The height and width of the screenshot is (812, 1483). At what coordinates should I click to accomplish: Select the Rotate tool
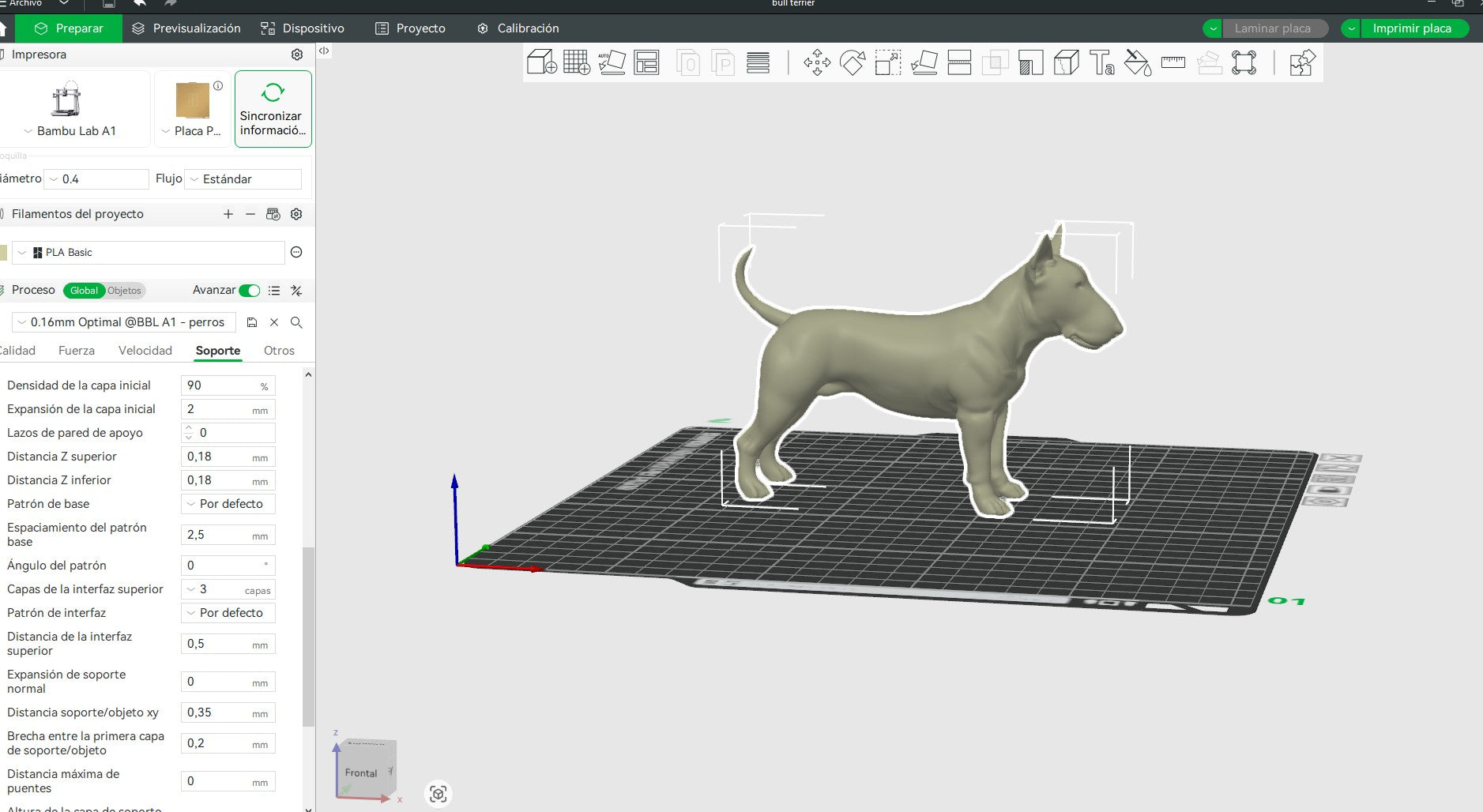[x=853, y=62]
